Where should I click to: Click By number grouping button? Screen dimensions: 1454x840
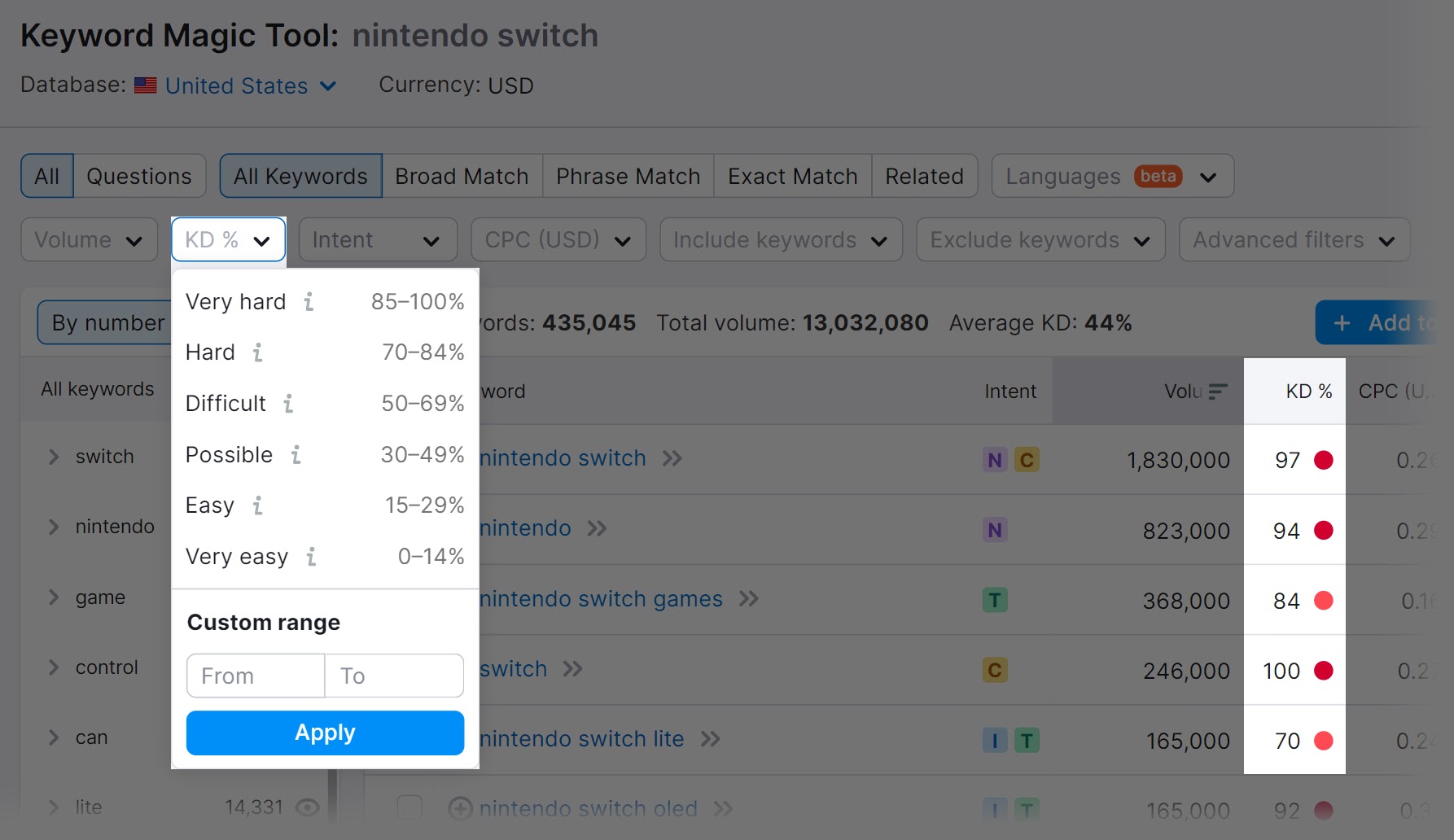[106, 322]
